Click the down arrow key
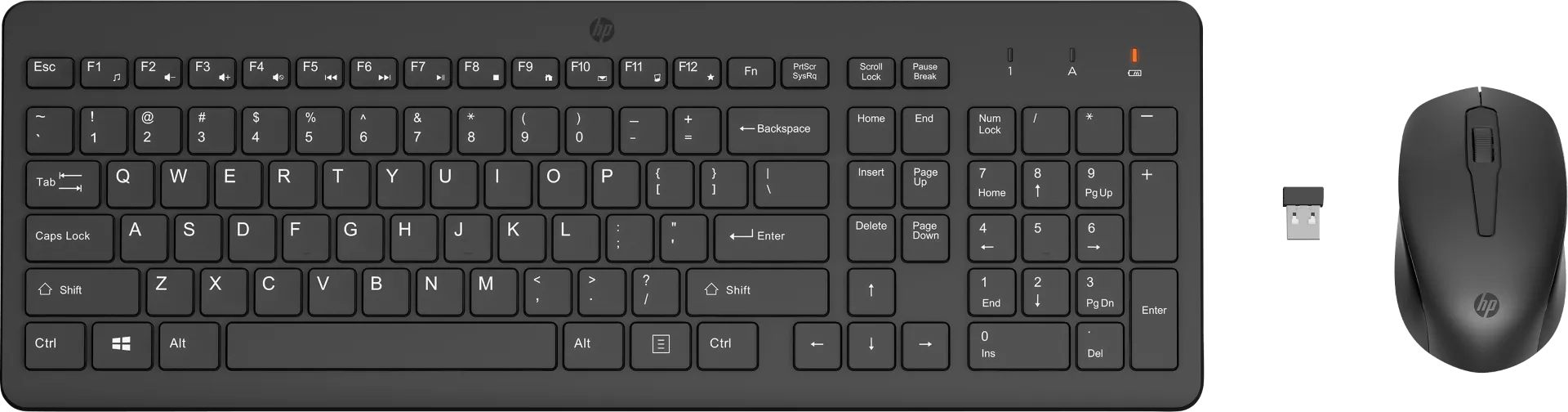The height and width of the screenshot is (412, 1568). click(x=871, y=345)
